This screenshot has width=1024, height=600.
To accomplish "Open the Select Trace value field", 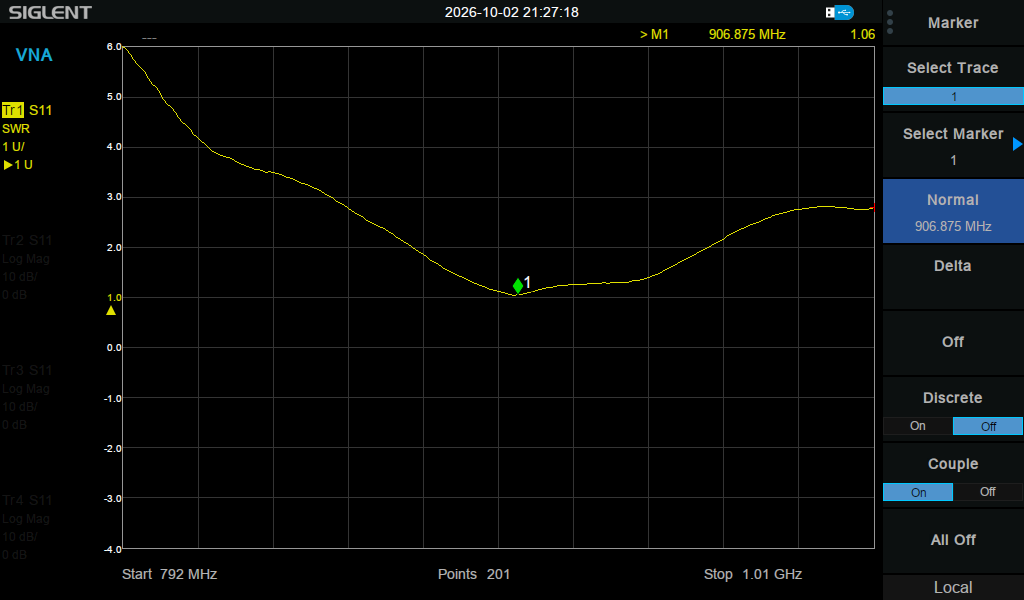I will [953, 97].
